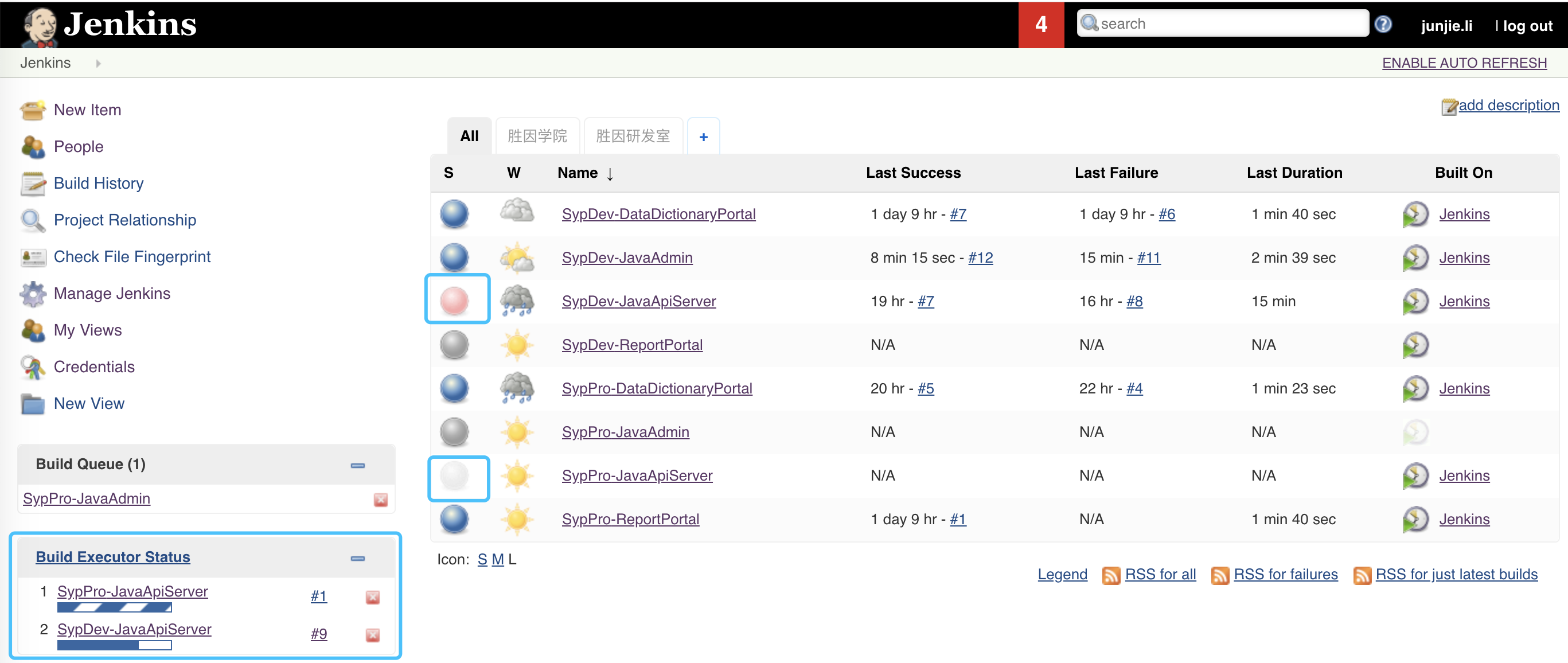Schedule a build for SypPro-DataDictionaryPortal
The image size is (1568, 663).
click(x=1415, y=388)
